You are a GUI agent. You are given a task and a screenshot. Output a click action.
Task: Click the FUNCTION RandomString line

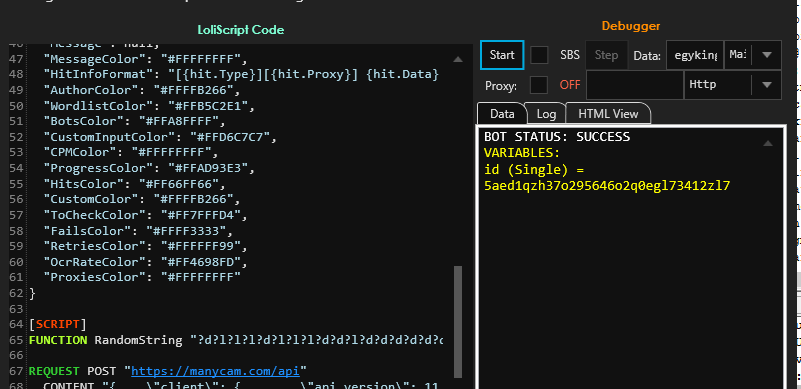pos(236,340)
